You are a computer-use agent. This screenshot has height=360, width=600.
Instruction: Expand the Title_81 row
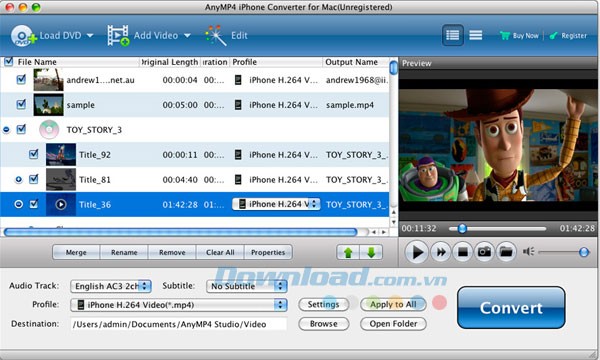pyautogui.click(x=18, y=179)
